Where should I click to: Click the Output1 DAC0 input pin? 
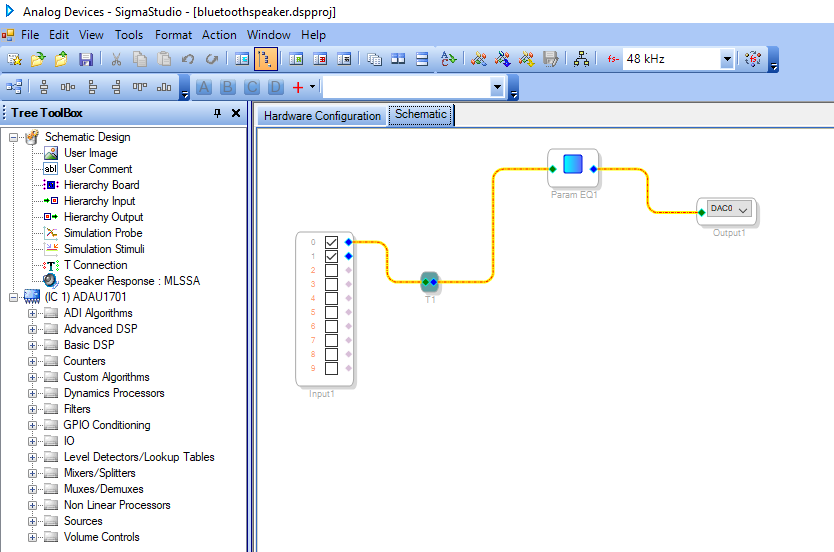[x=702, y=212]
